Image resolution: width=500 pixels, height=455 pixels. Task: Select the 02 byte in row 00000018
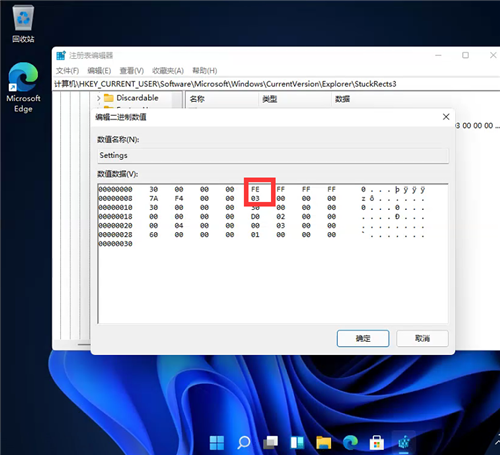pyautogui.click(x=281, y=216)
